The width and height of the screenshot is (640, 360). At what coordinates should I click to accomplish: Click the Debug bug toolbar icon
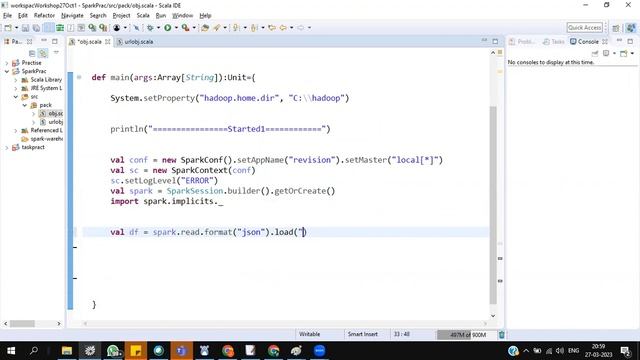[x=150, y=28]
